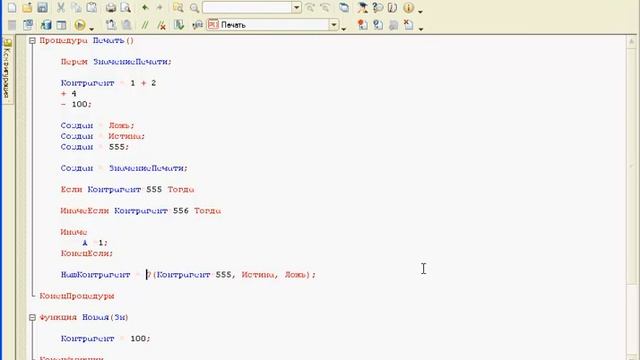Click the 'ИначеЕсли Контрагент 556 Тогда' line
Image resolution: width=640 pixels, height=360 pixels.
[140, 210]
